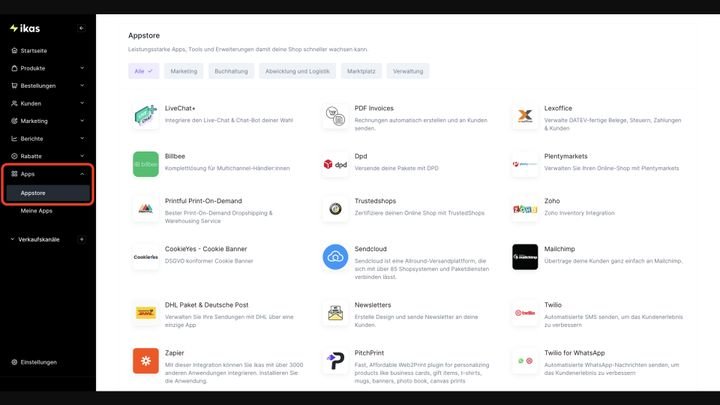720x405 pixels.
Task: Collapse the Apps sidebar section
Action: click(82, 174)
